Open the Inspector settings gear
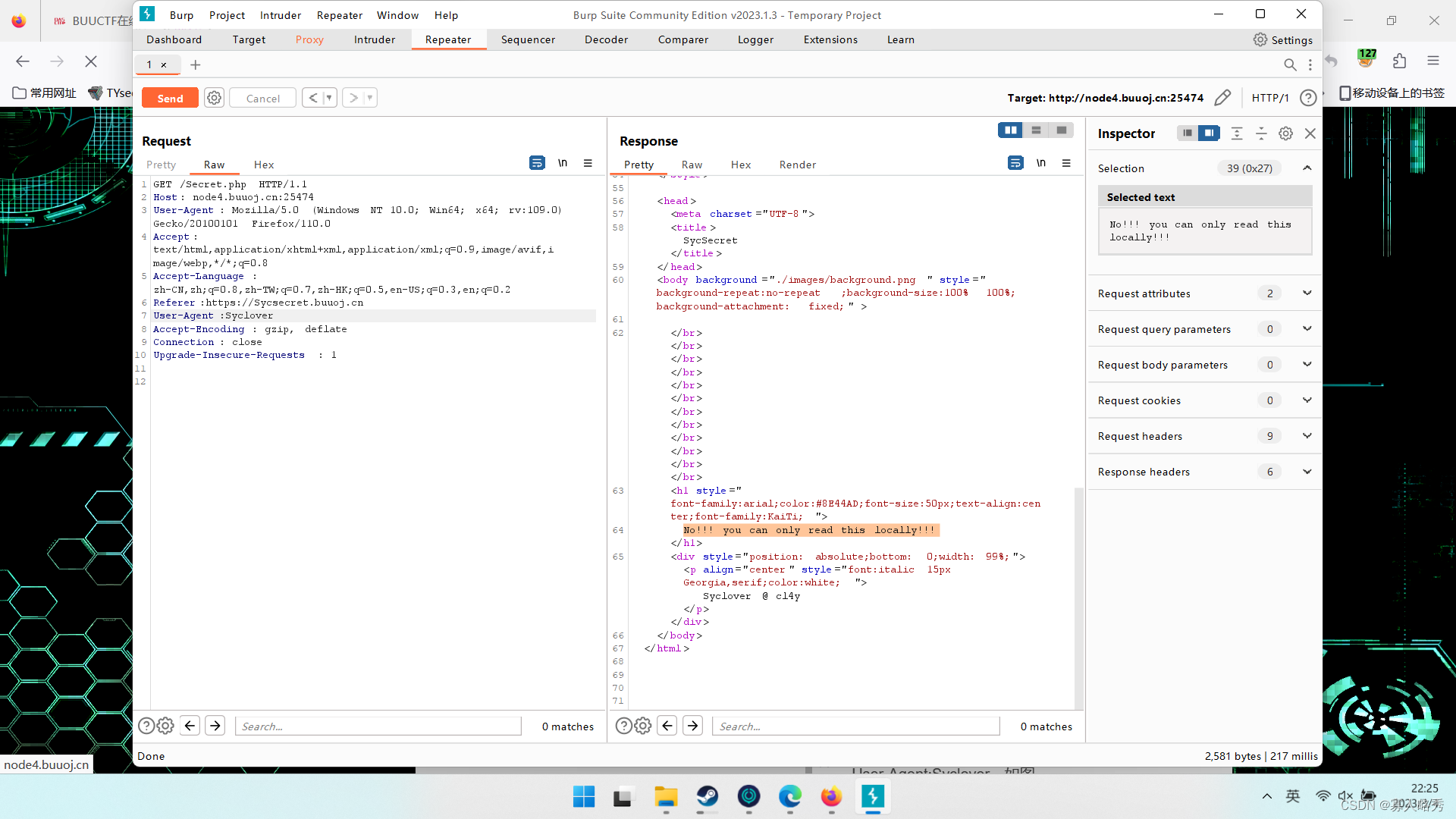Viewport: 1456px width, 819px height. tap(1285, 133)
